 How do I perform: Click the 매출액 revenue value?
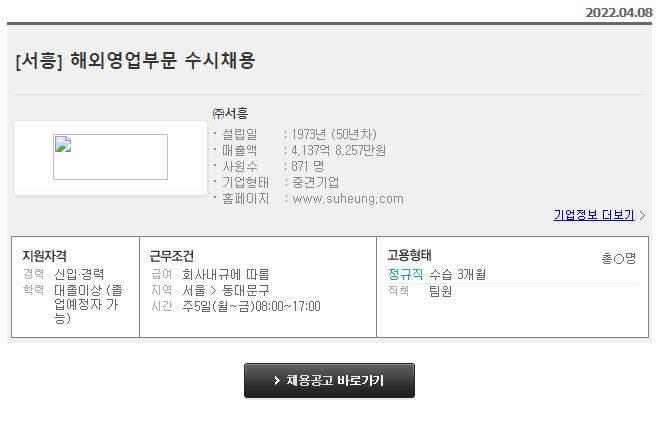tap(339, 150)
